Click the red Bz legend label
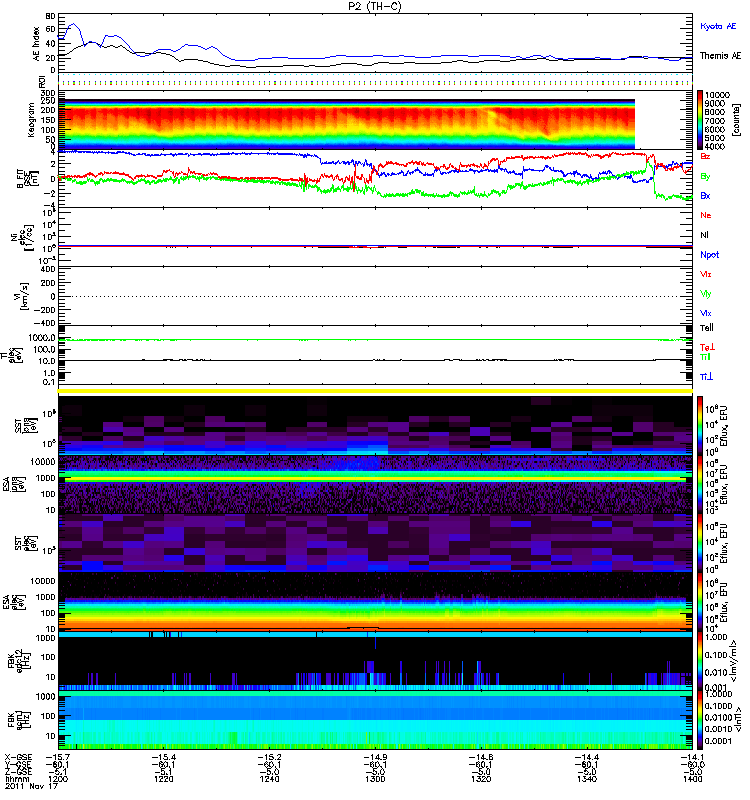 706,157
